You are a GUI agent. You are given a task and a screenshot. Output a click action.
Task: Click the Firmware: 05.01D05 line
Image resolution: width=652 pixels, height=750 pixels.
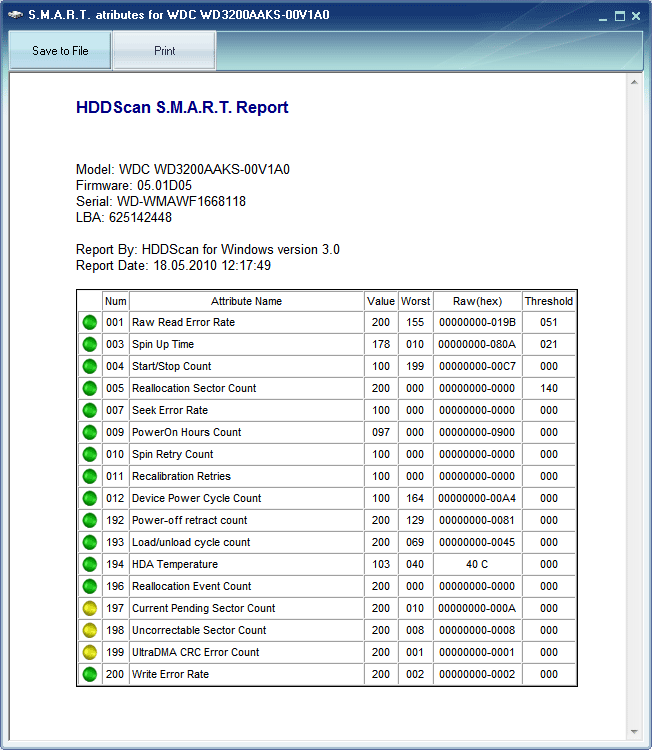pos(134,186)
